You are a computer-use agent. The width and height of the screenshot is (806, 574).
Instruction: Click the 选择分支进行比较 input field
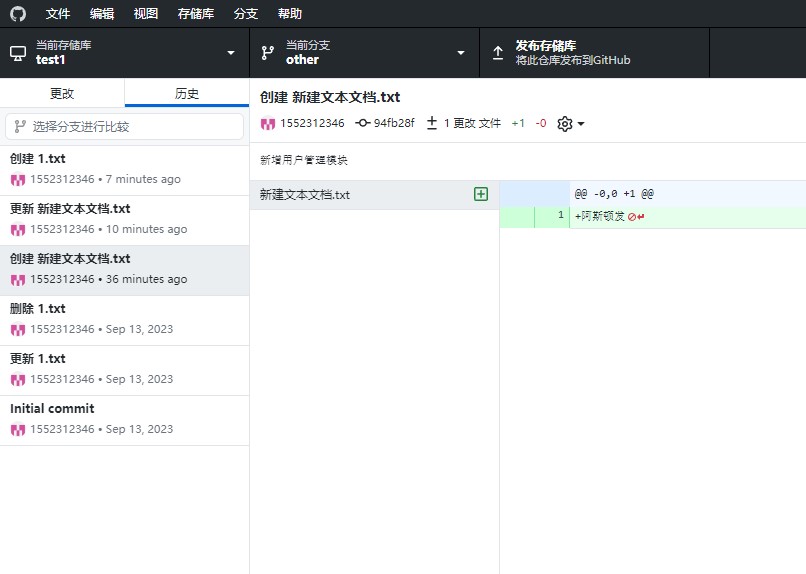click(x=125, y=126)
